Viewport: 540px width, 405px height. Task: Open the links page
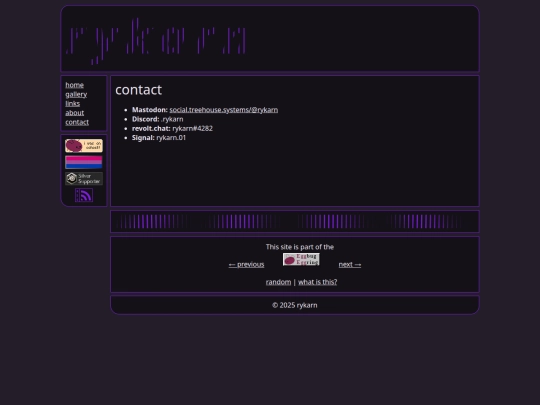(x=73, y=104)
